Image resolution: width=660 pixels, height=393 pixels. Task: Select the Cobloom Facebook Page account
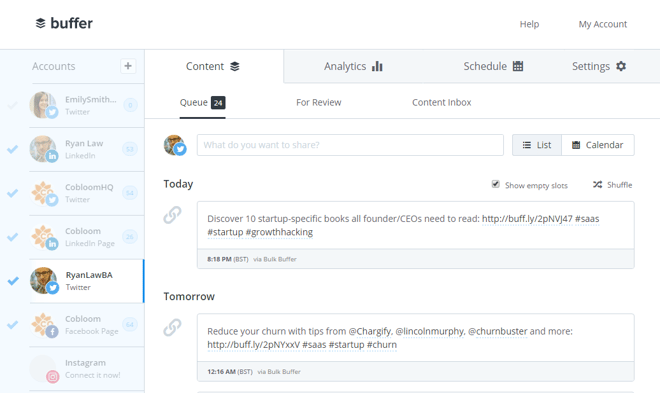click(87, 325)
